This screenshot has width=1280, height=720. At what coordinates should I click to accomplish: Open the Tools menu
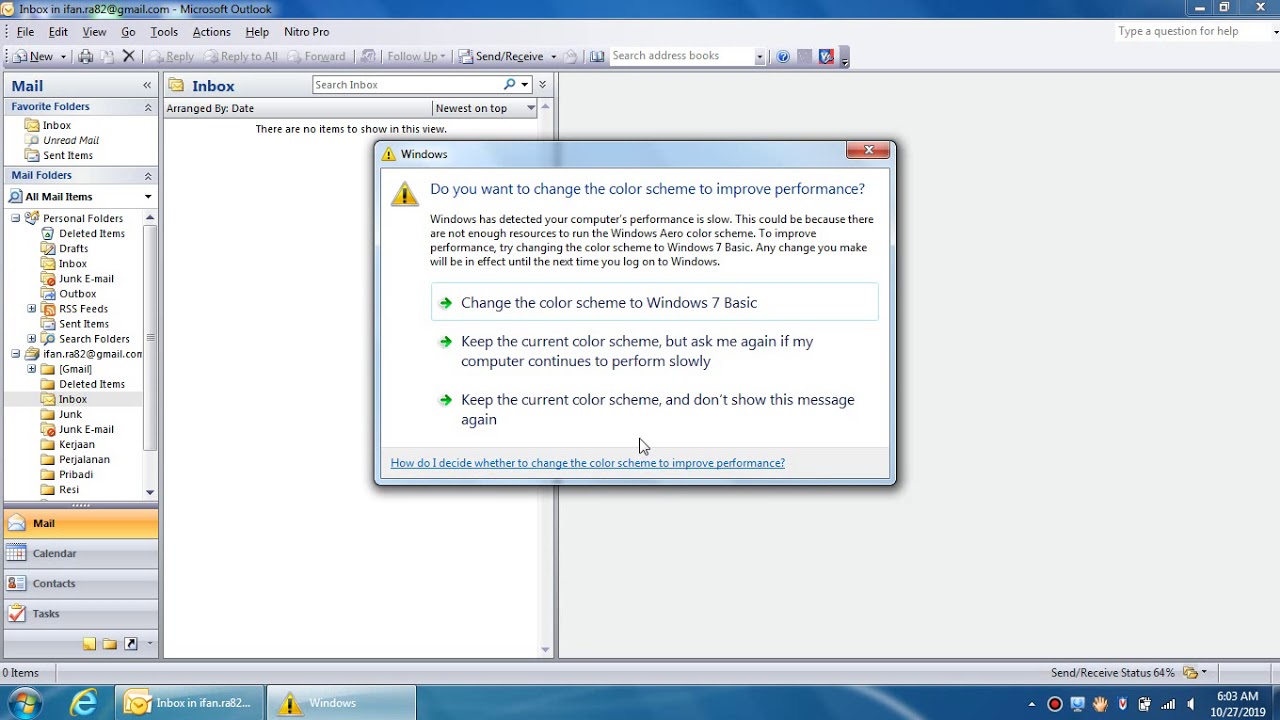click(164, 32)
